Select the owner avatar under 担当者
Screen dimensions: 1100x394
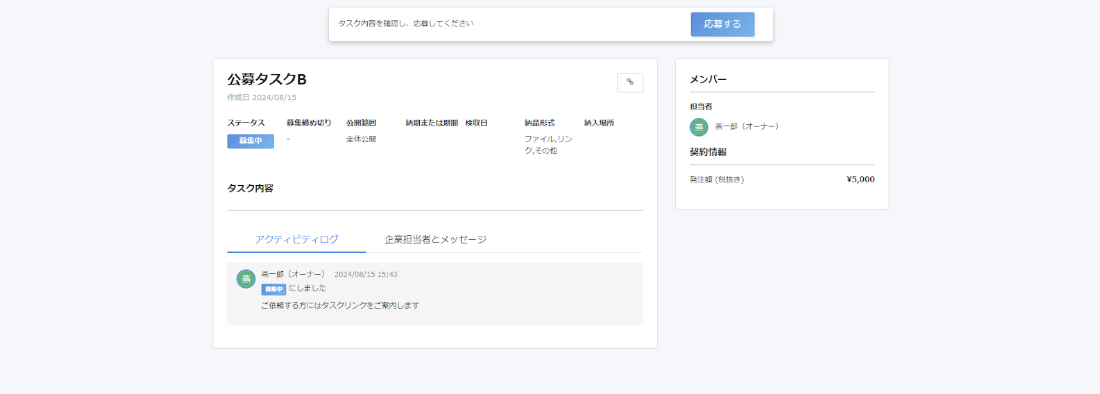click(699, 127)
